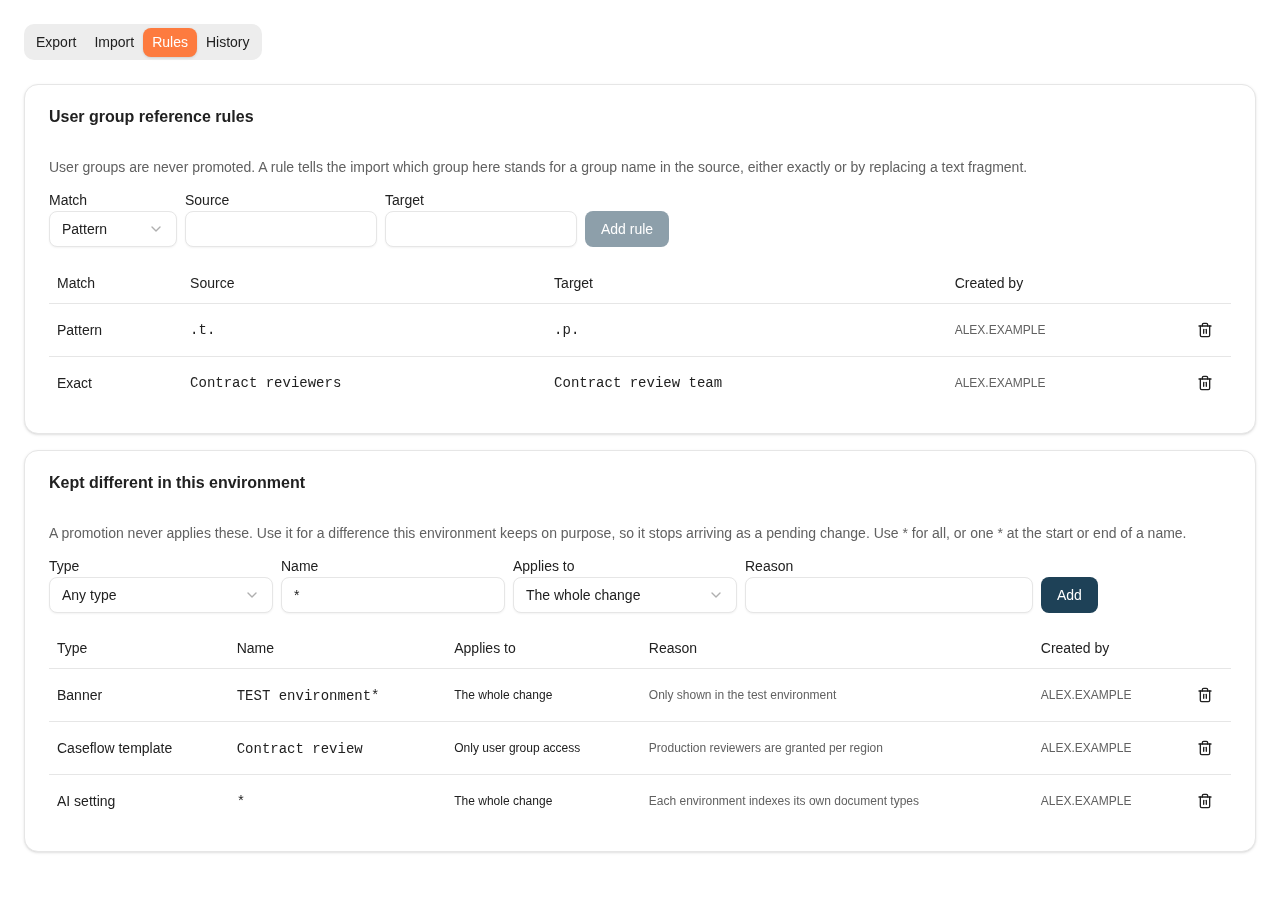Click the Add rule button
The height and width of the screenshot is (900, 1280).
(x=627, y=229)
